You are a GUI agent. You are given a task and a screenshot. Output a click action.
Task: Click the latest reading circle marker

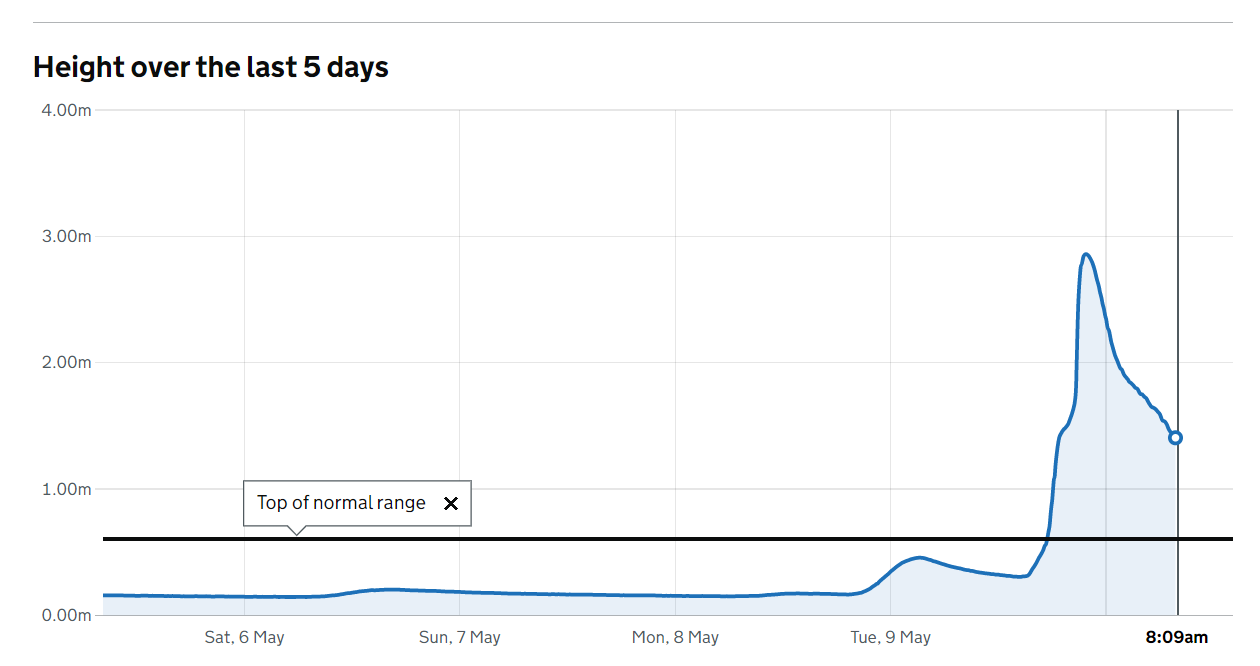tap(1176, 437)
